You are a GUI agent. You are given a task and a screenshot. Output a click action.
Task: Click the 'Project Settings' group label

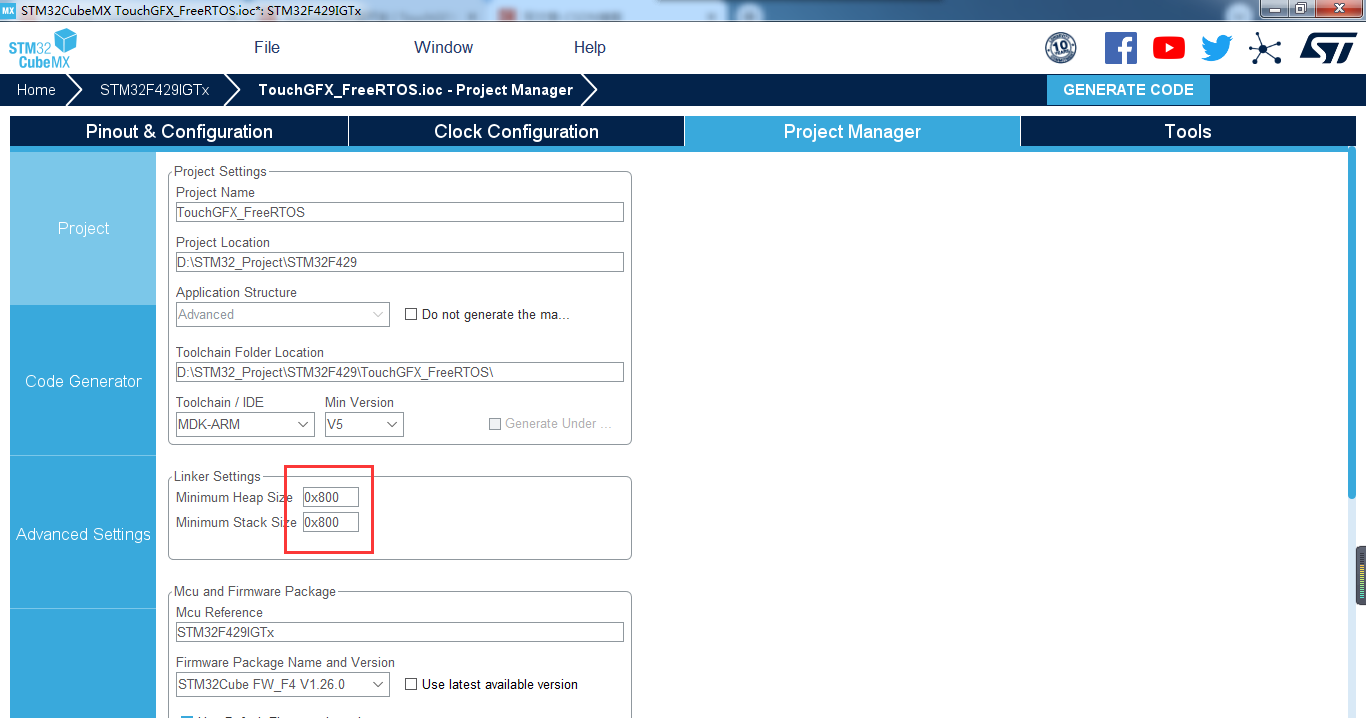point(220,172)
